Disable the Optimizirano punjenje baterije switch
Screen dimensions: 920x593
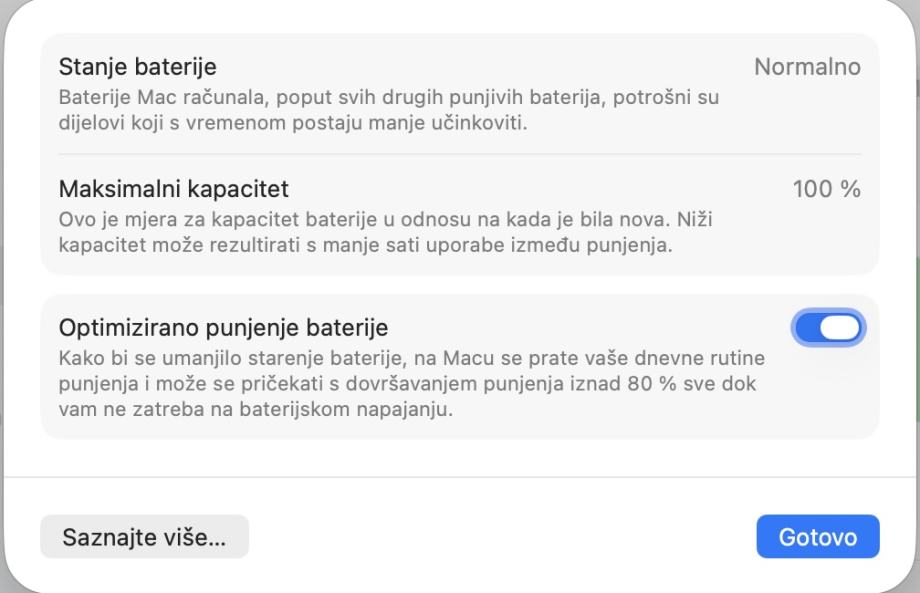point(828,328)
